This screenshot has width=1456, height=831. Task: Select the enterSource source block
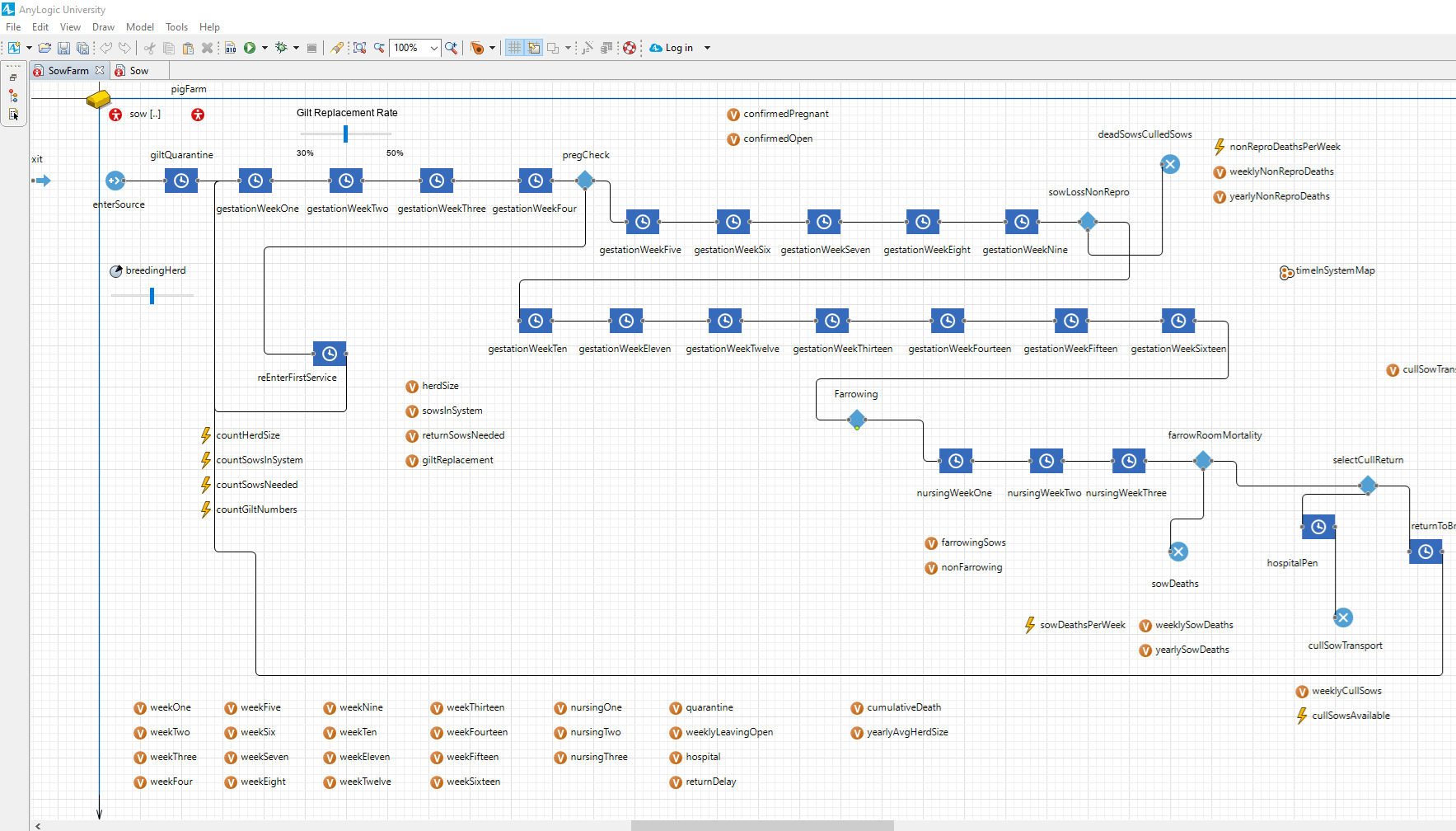(x=115, y=181)
